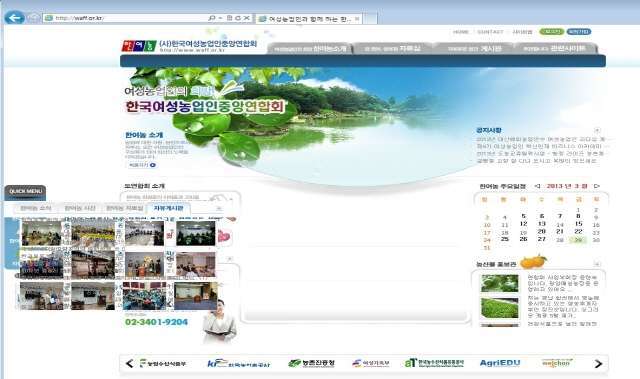The width and height of the screenshot is (640, 379).
Task: Open the 자료실 navigation tab
Action: coord(392,48)
